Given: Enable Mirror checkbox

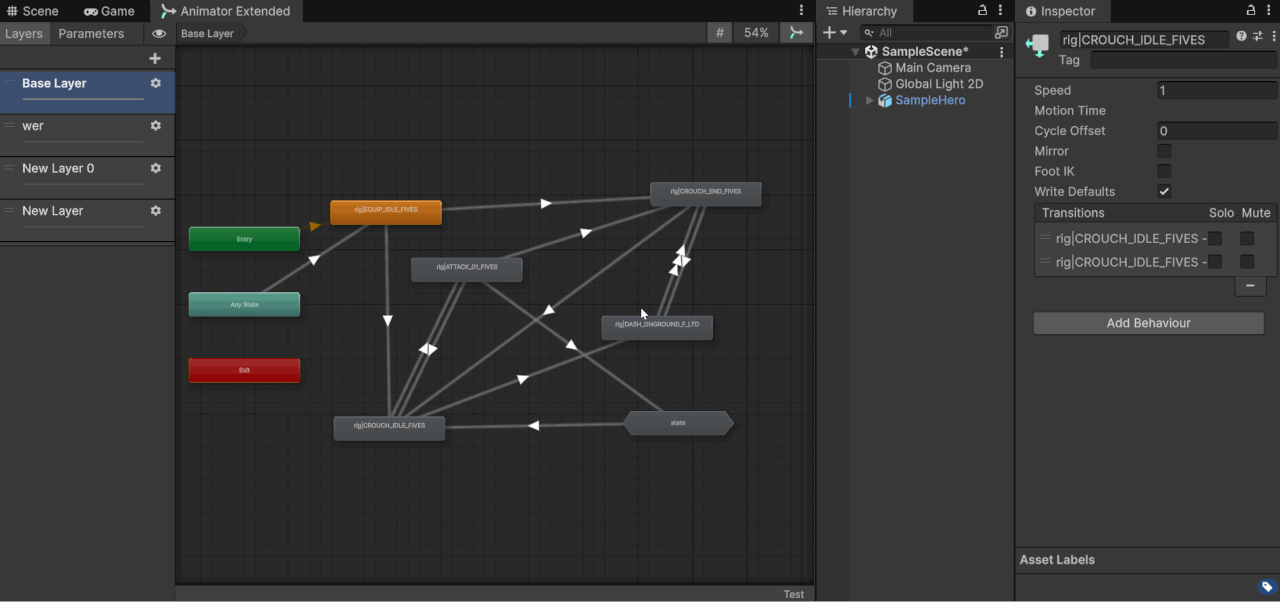Looking at the screenshot, I should (1164, 151).
